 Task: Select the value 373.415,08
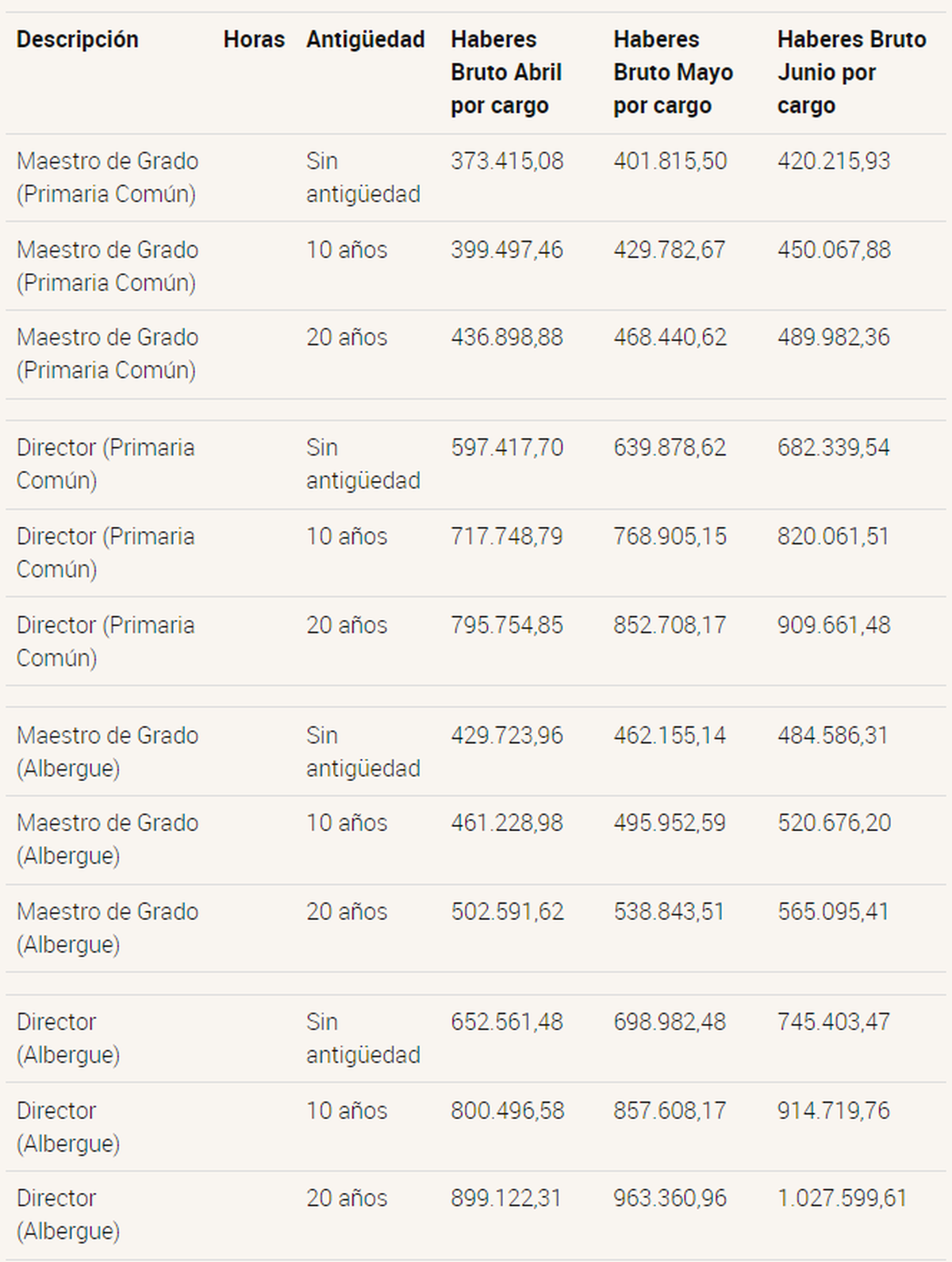[x=507, y=161]
